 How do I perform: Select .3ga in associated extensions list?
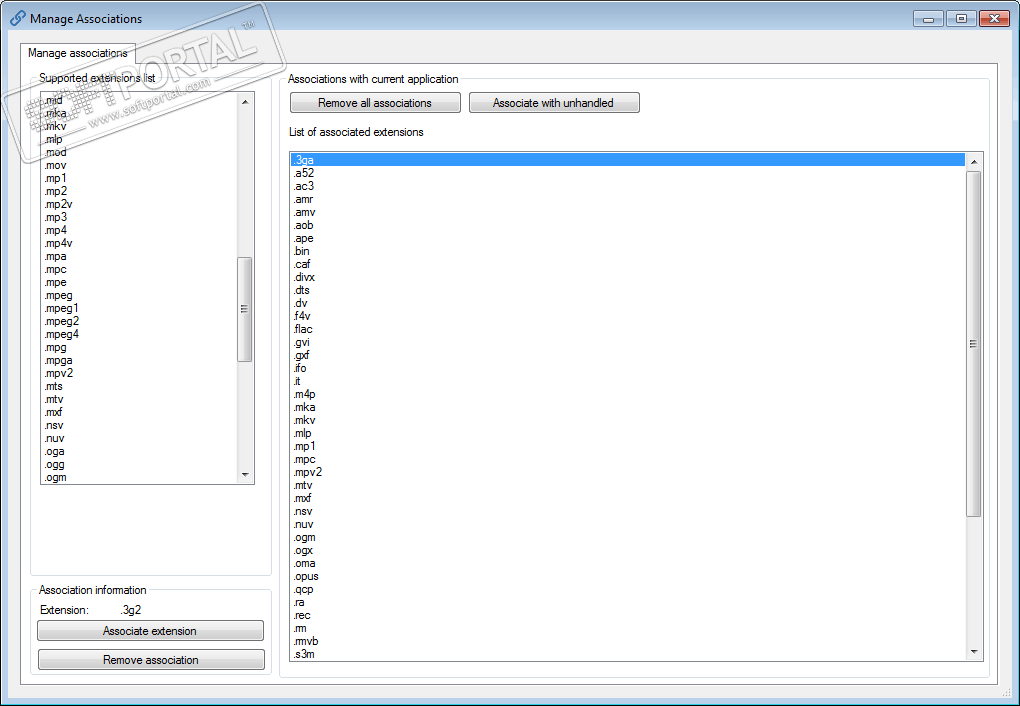(x=628, y=160)
